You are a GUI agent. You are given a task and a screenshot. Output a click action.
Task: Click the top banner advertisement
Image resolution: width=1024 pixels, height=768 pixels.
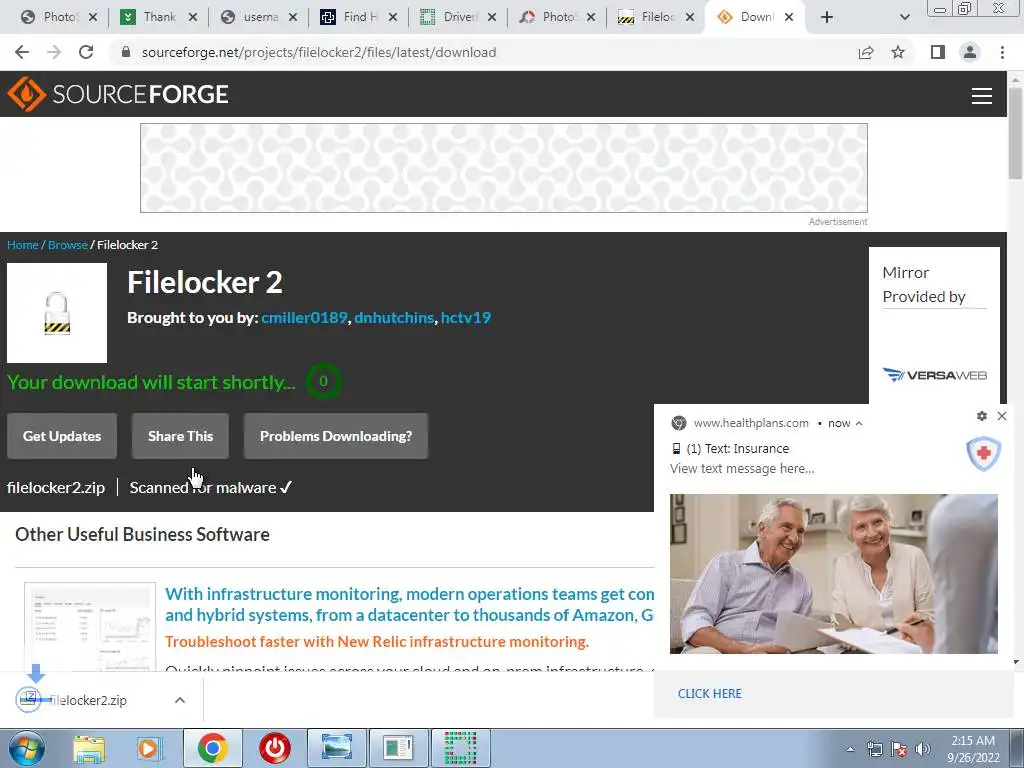504,168
